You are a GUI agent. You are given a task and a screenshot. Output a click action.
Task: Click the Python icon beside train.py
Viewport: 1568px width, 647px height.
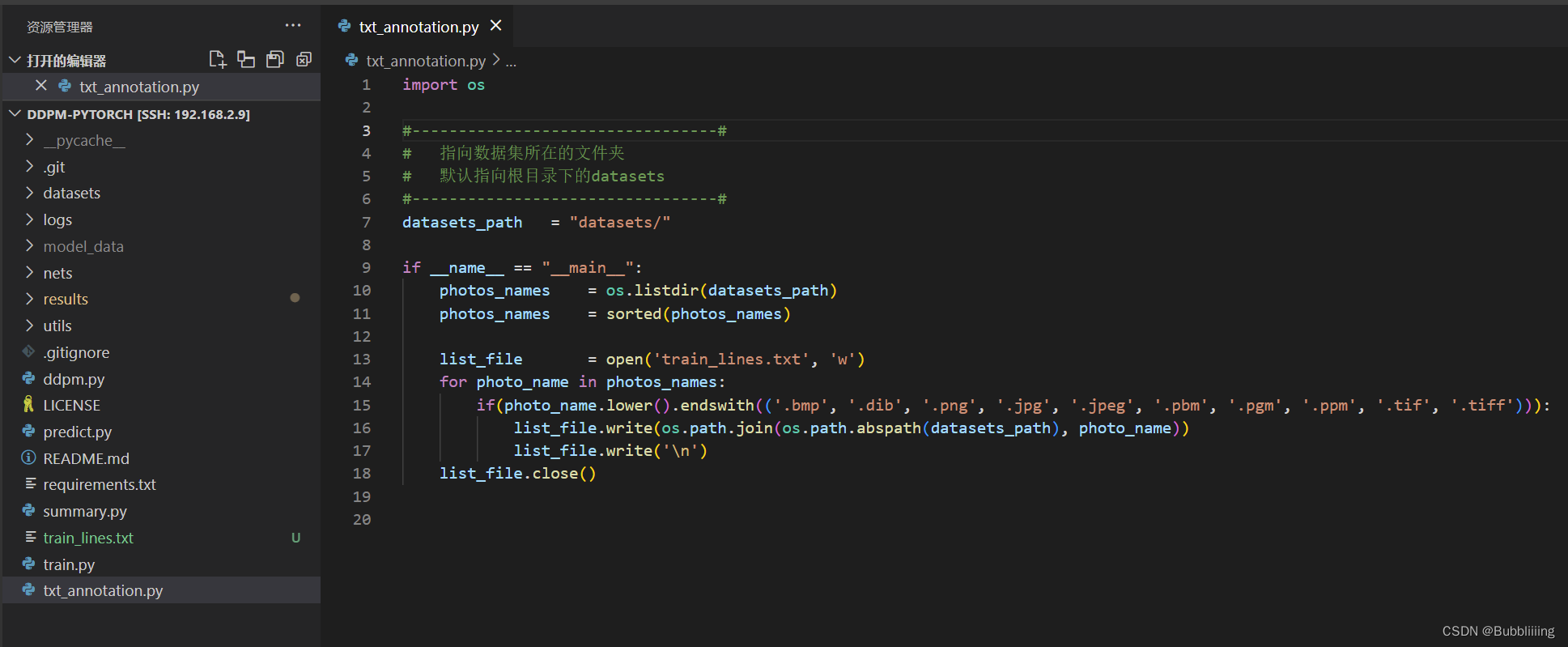[x=29, y=564]
